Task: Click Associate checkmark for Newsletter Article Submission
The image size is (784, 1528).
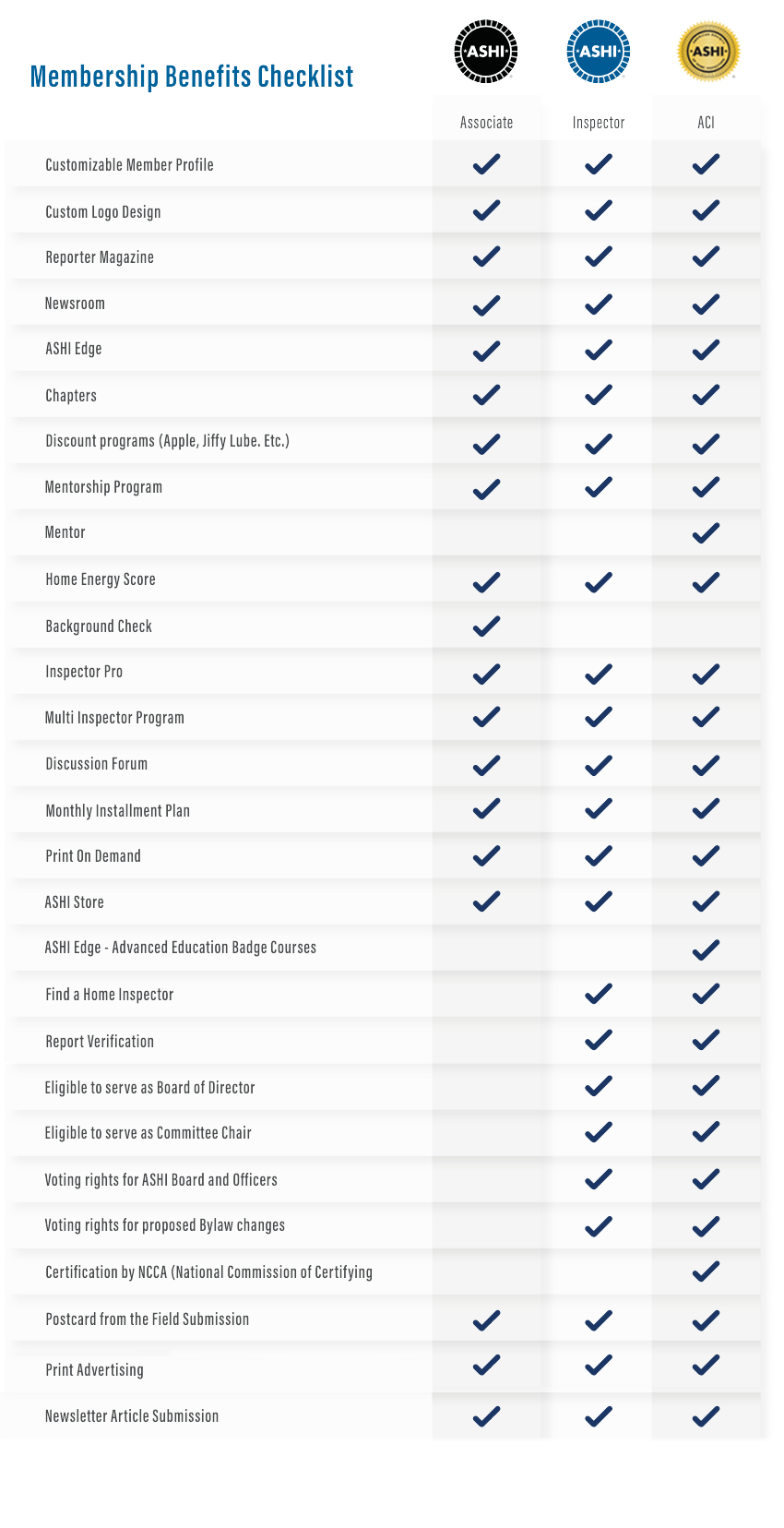Action: [486, 1415]
